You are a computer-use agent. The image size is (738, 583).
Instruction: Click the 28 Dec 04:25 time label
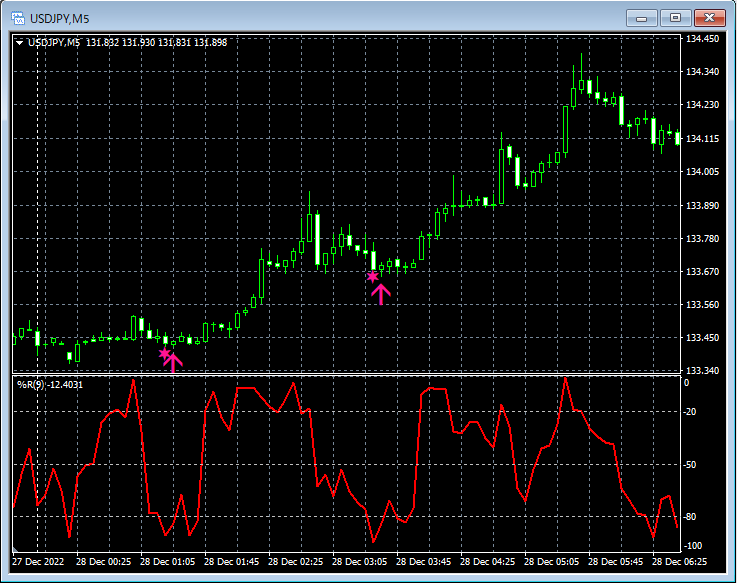488,561
